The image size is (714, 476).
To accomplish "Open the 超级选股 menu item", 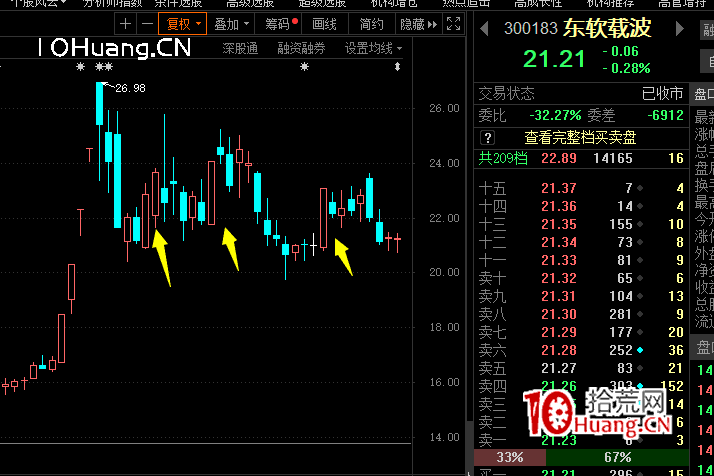I will pyautogui.click(x=322, y=3).
